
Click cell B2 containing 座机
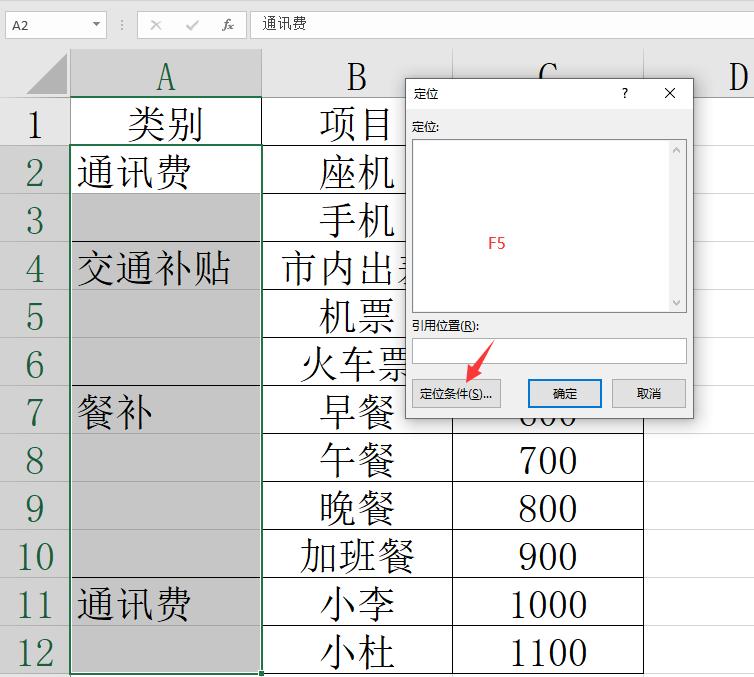334,170
